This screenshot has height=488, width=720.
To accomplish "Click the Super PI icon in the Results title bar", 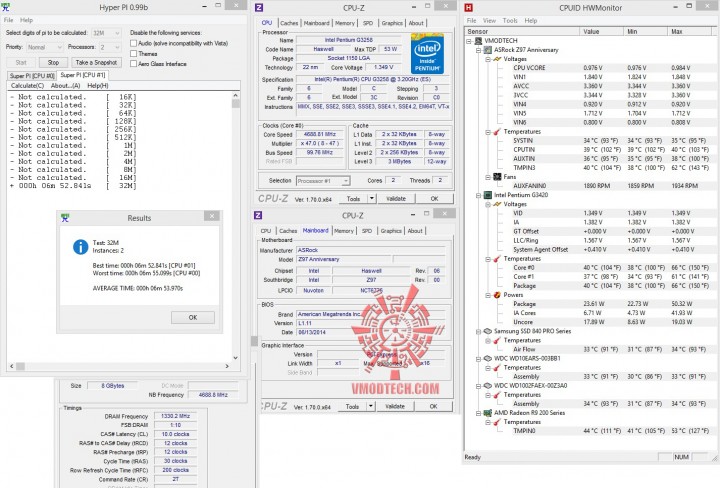I will (x=65, y=218).
